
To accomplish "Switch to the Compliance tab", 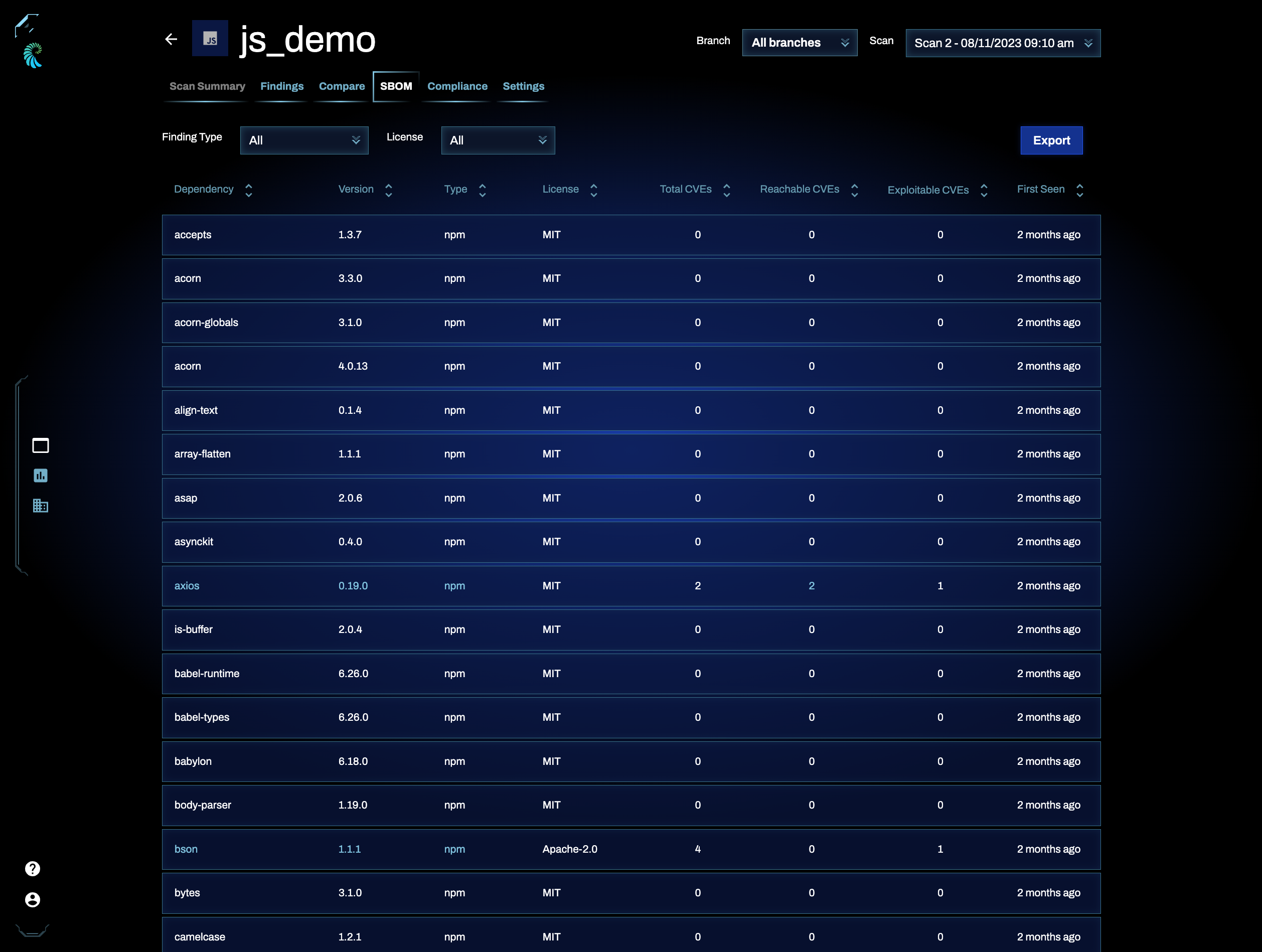I will pyautogui.click(x=457, y=85).
